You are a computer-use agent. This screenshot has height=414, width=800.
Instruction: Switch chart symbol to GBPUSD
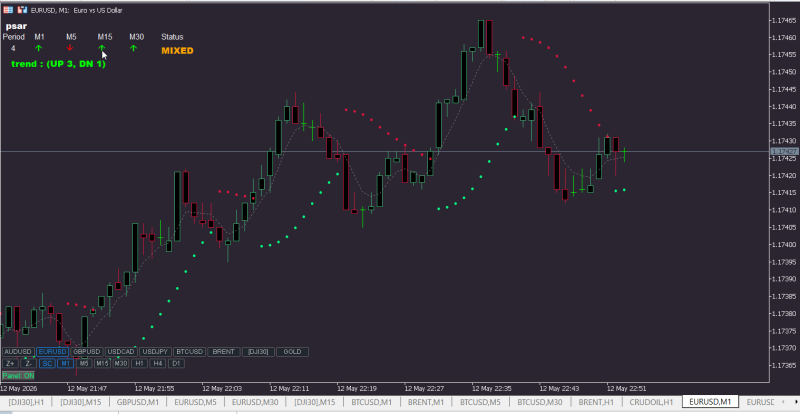click(x=87, y=352)
